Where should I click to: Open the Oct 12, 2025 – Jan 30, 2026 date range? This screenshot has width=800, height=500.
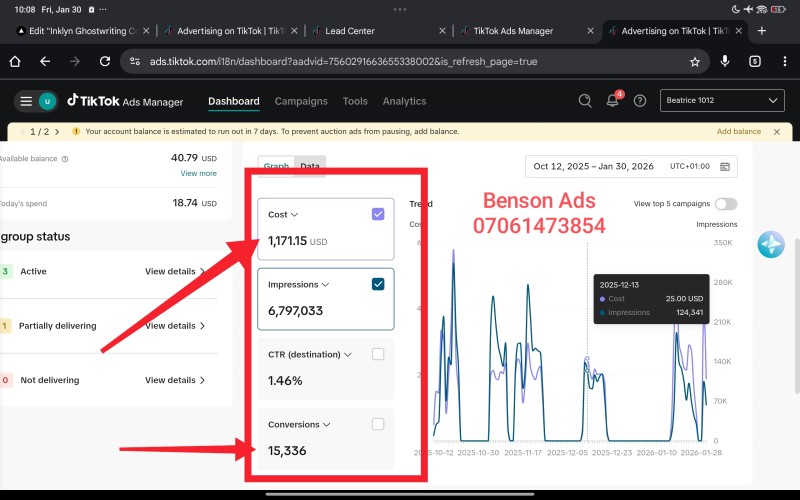pos(631,166)
